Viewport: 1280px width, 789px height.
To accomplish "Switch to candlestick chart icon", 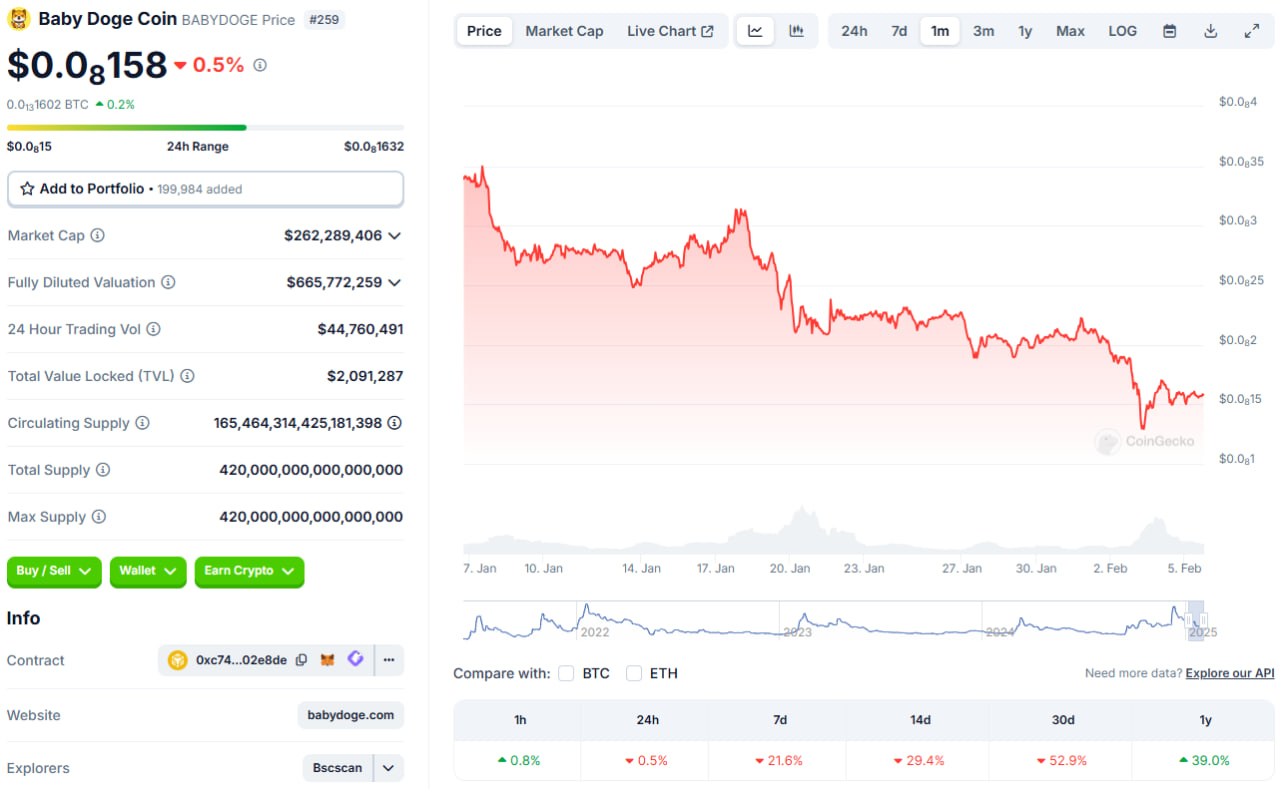I will click(x=796, y=31).
